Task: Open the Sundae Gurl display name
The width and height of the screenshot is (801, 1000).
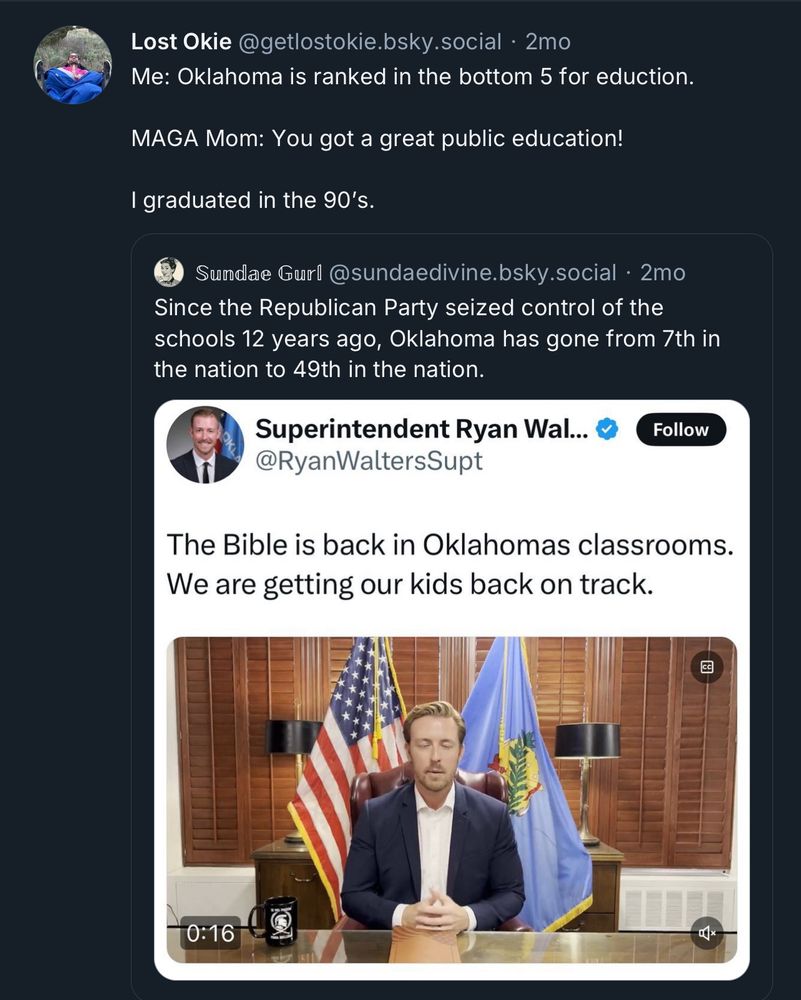Action: (x=256, y=272)
